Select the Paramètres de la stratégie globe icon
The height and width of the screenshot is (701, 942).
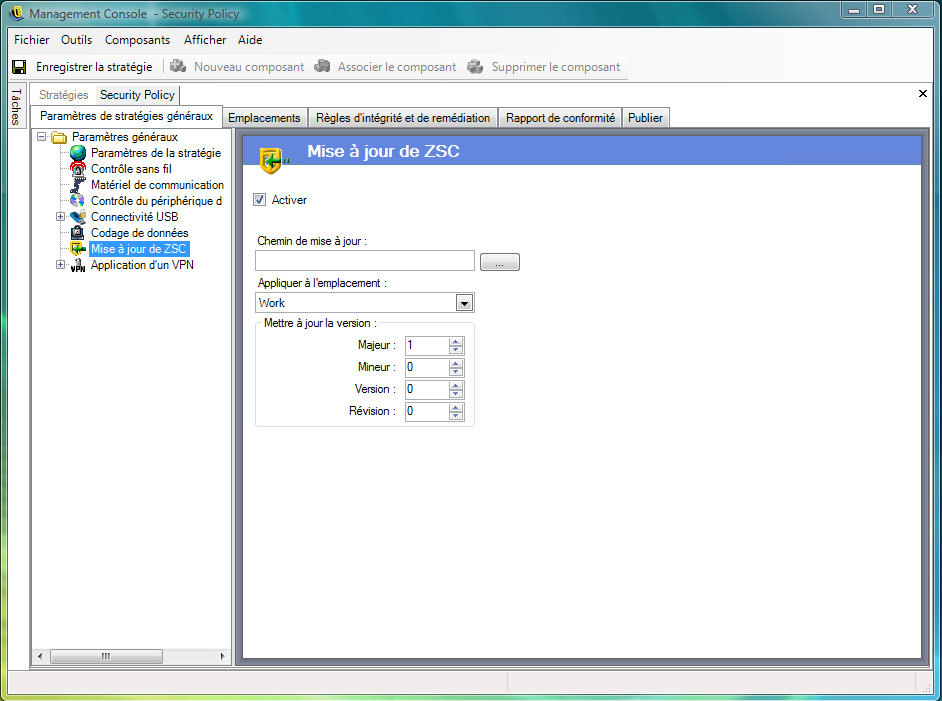(x=78, y=153)
